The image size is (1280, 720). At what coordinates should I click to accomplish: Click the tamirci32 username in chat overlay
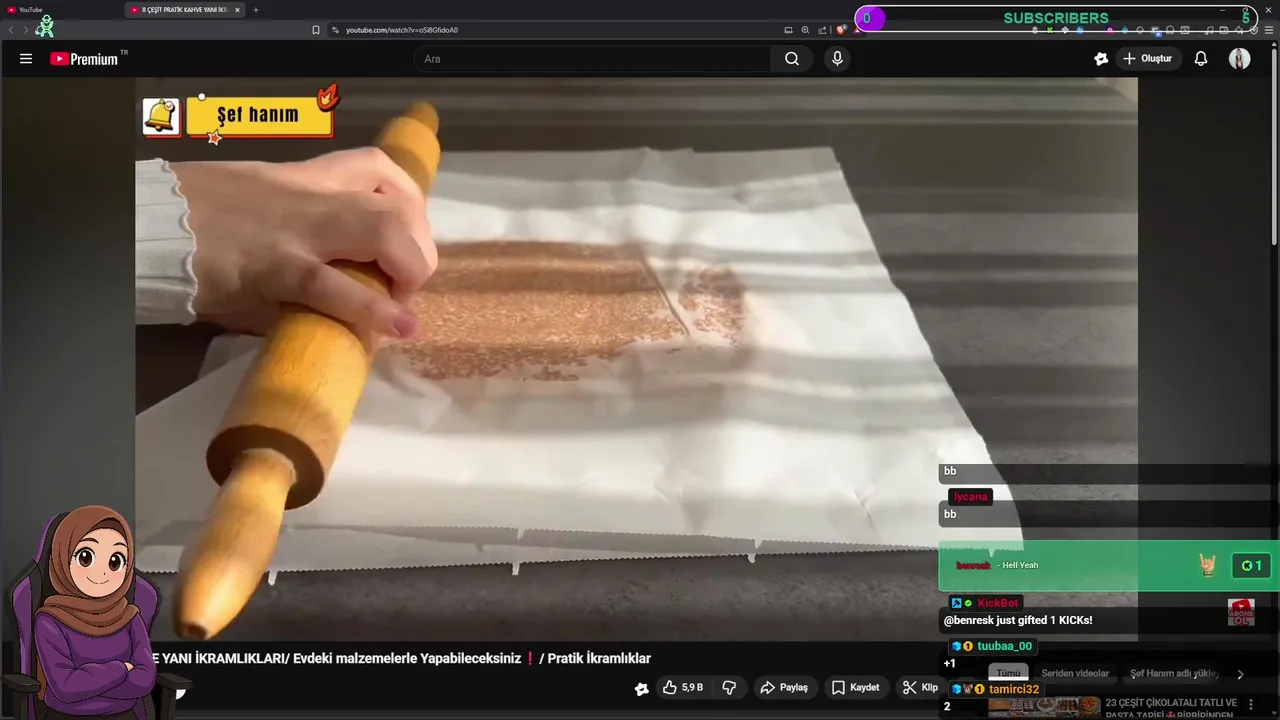point(1014,689)
